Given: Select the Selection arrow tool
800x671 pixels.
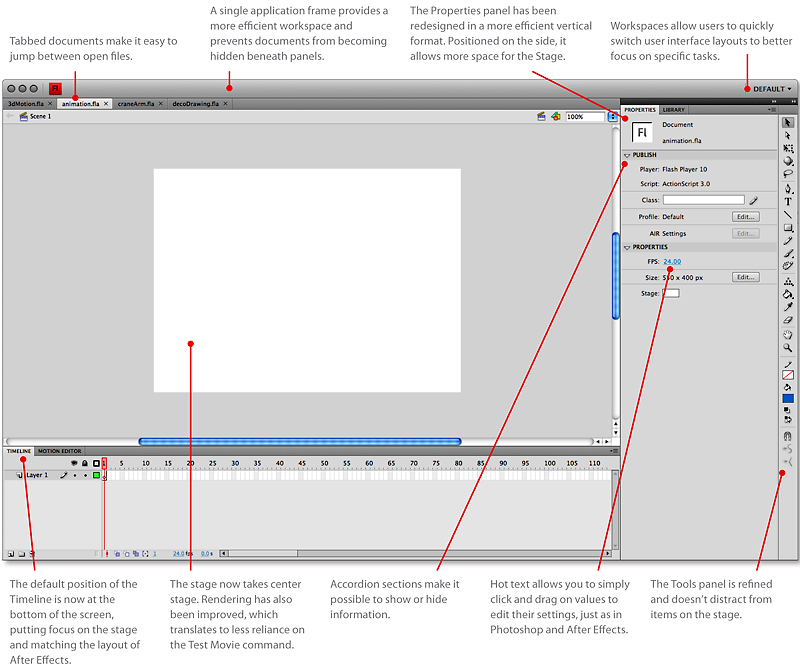Looking at the screenshot, I should pyautogui.click(x=789, y=123).
